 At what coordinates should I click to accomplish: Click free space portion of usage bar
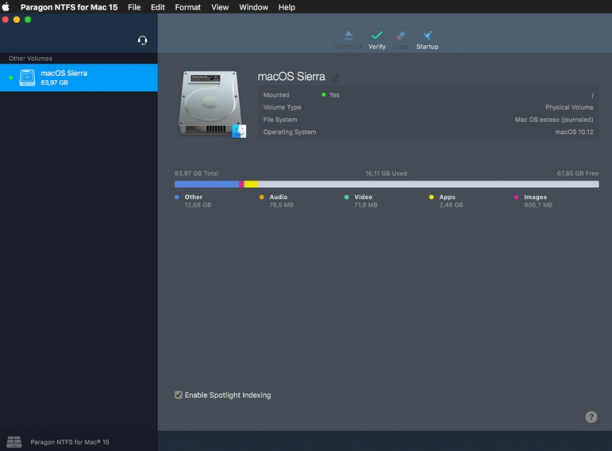click(x=428, y=184)
